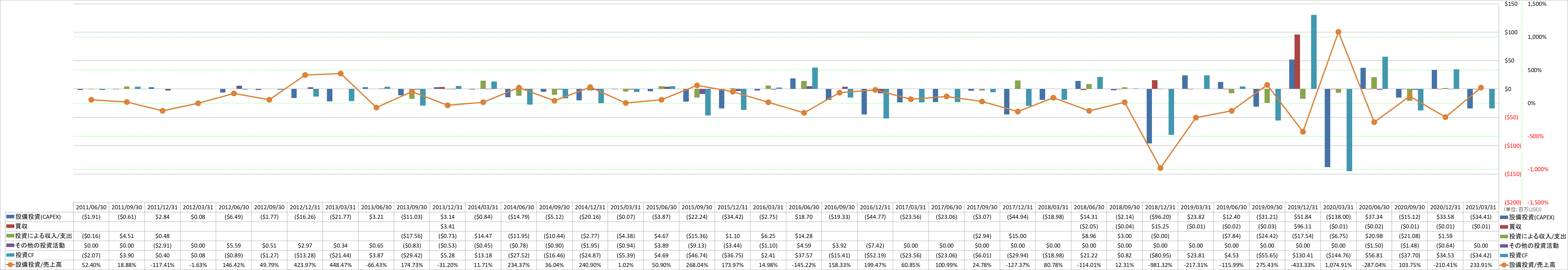Click the cell showing ($44.94)
The height and width of the screenshot is (270, 1568).
click(x=1018, y=217)
